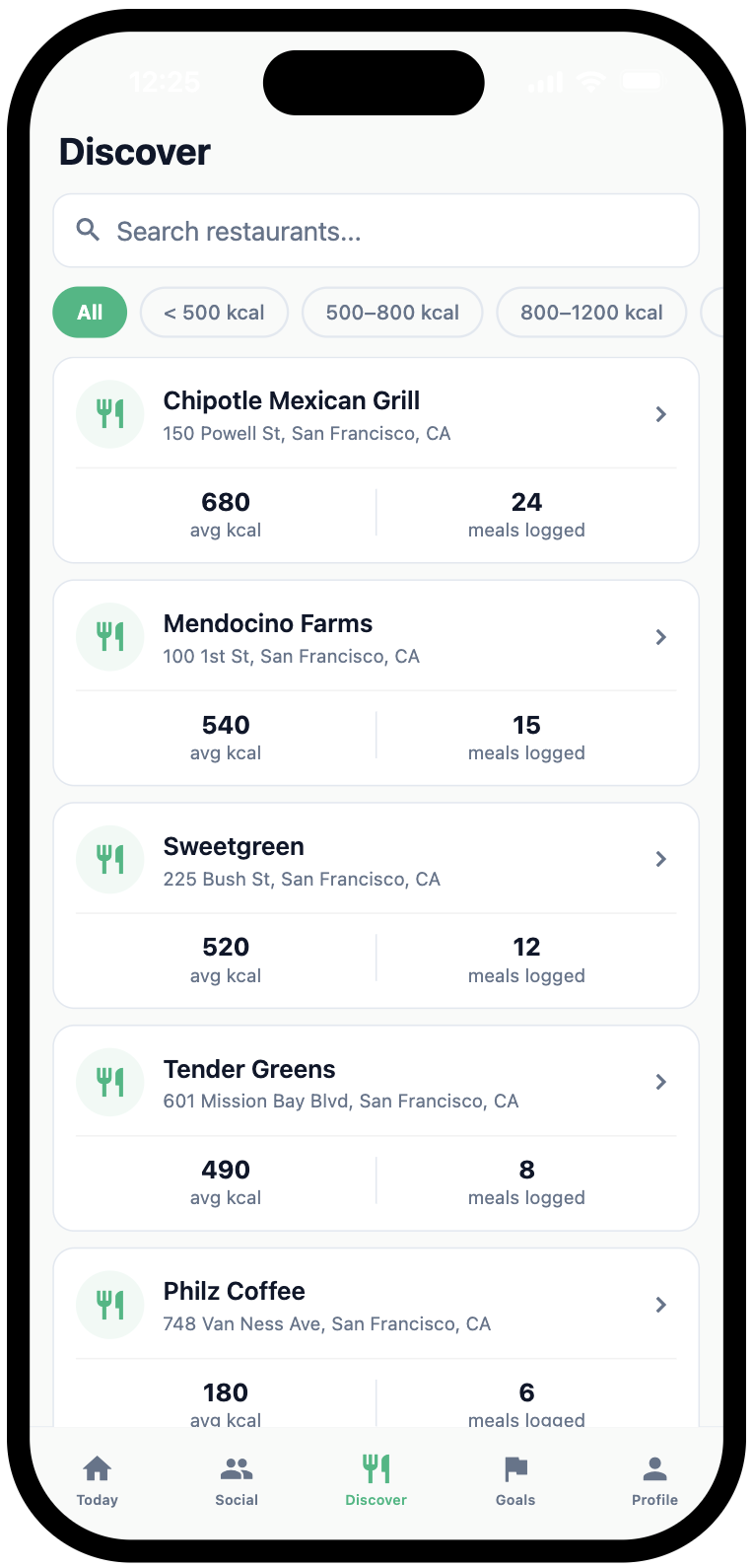Image resolution: width=753 pixels, height=1568 pixels.
Task: Go to the Social tab
Action: pyautogui.click(x=237, y=1480)
